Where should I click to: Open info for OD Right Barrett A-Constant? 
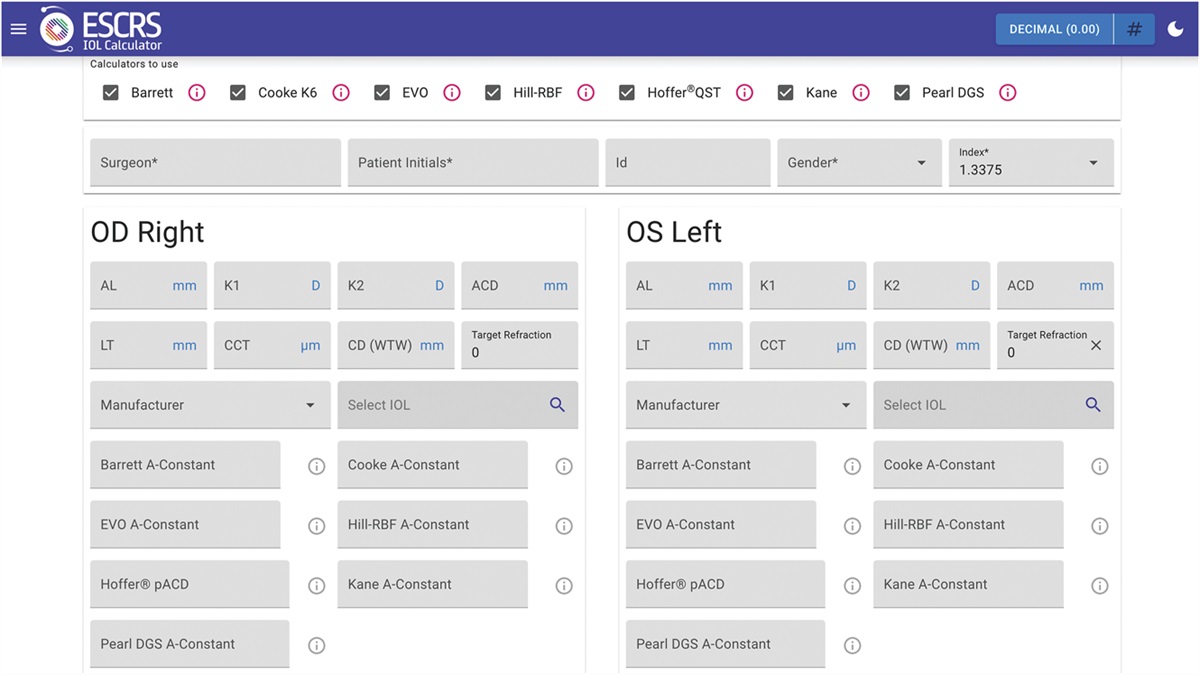coord(317,466)
